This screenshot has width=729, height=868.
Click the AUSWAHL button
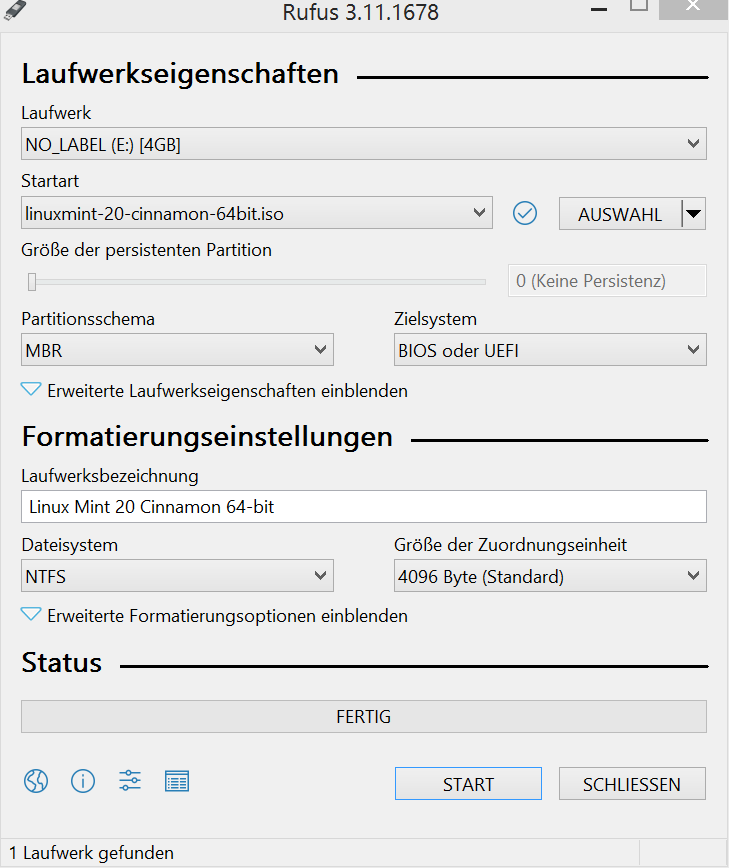tap(620, 214)
